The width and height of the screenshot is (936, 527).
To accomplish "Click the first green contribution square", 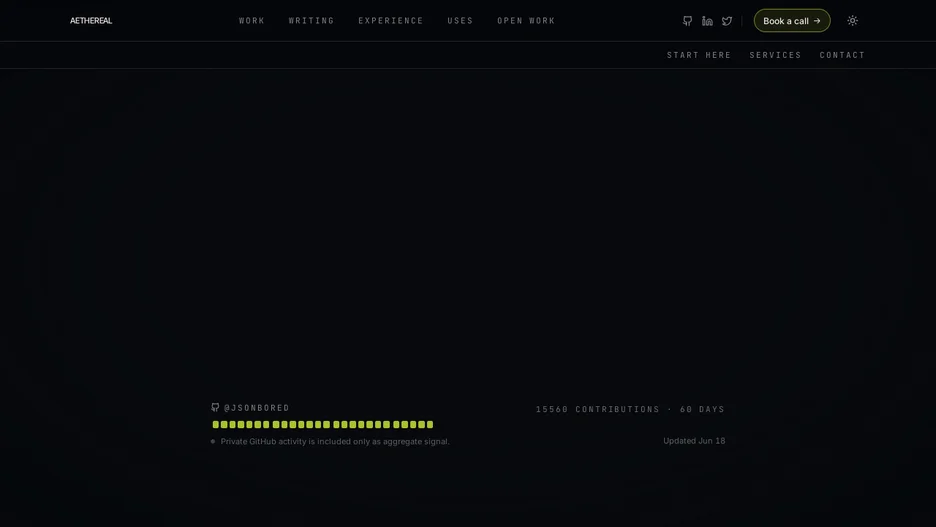I will (215, 424).
